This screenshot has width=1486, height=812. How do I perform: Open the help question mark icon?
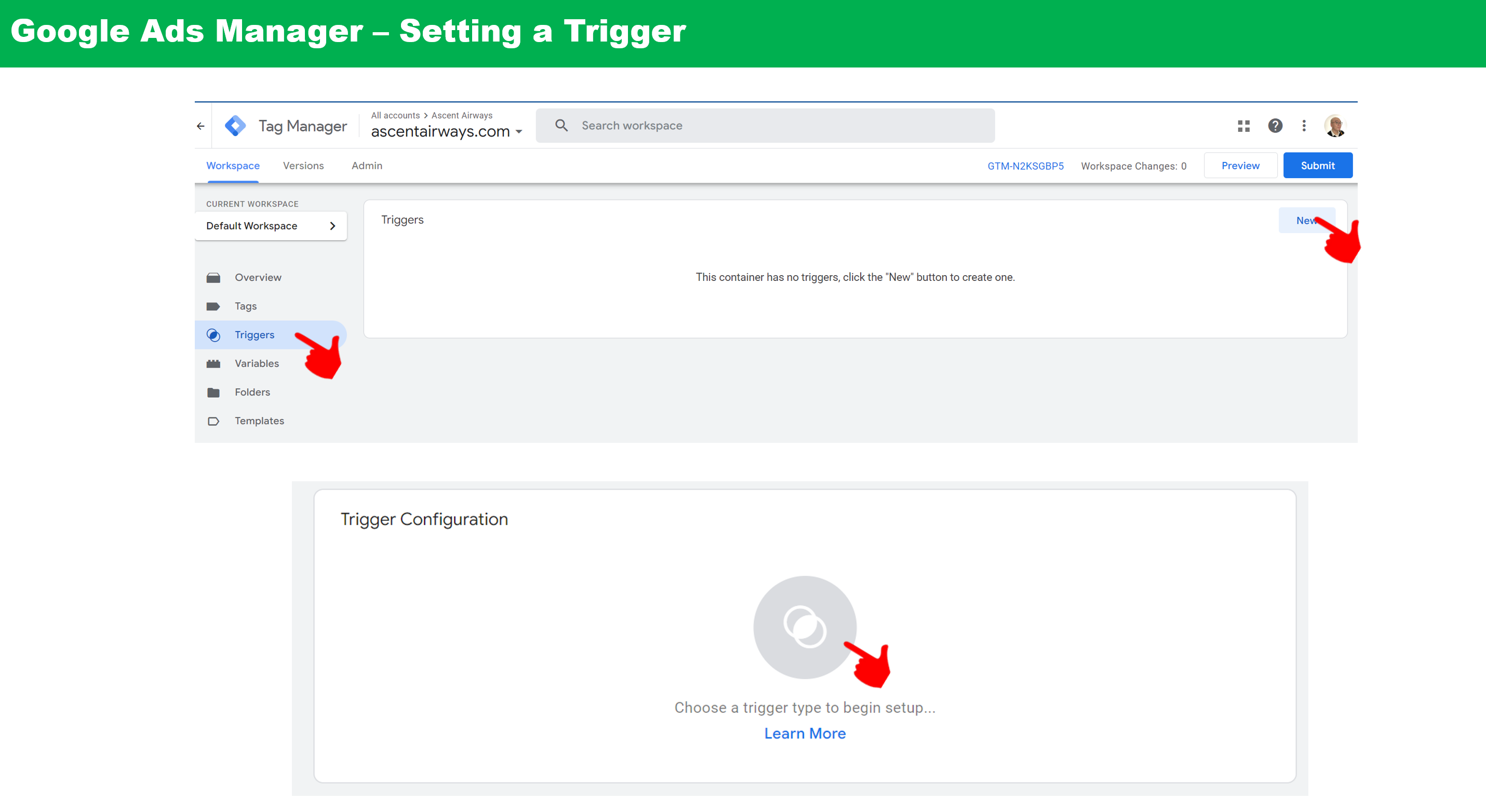1275,126
